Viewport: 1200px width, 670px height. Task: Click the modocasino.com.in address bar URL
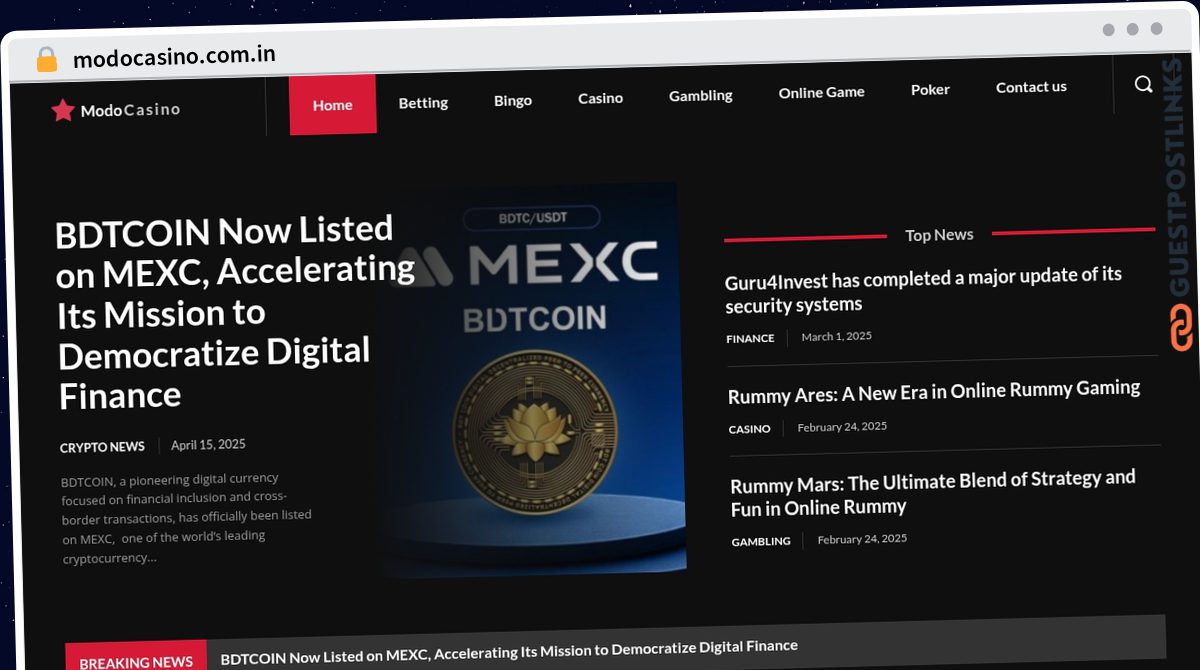(174, 56)
